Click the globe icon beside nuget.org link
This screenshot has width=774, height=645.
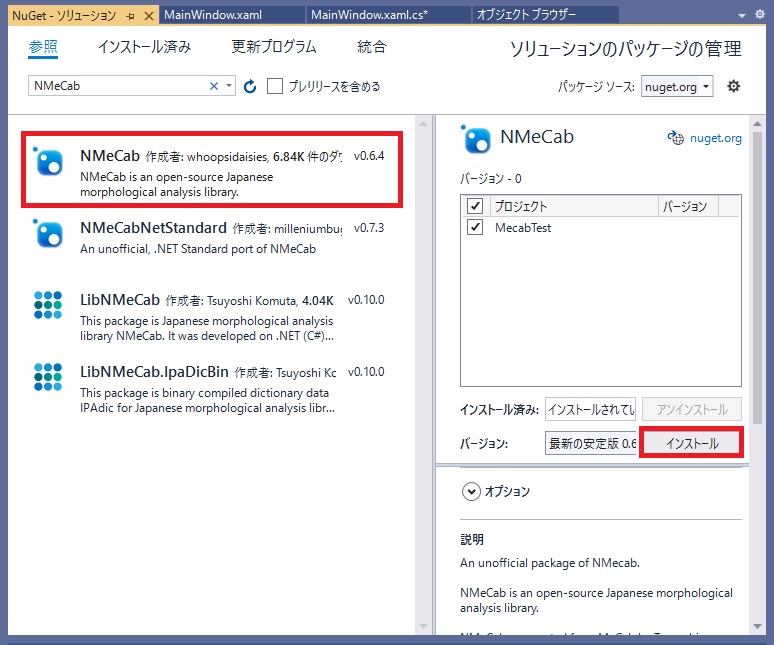pyautogui.click(x=675, y=138)
